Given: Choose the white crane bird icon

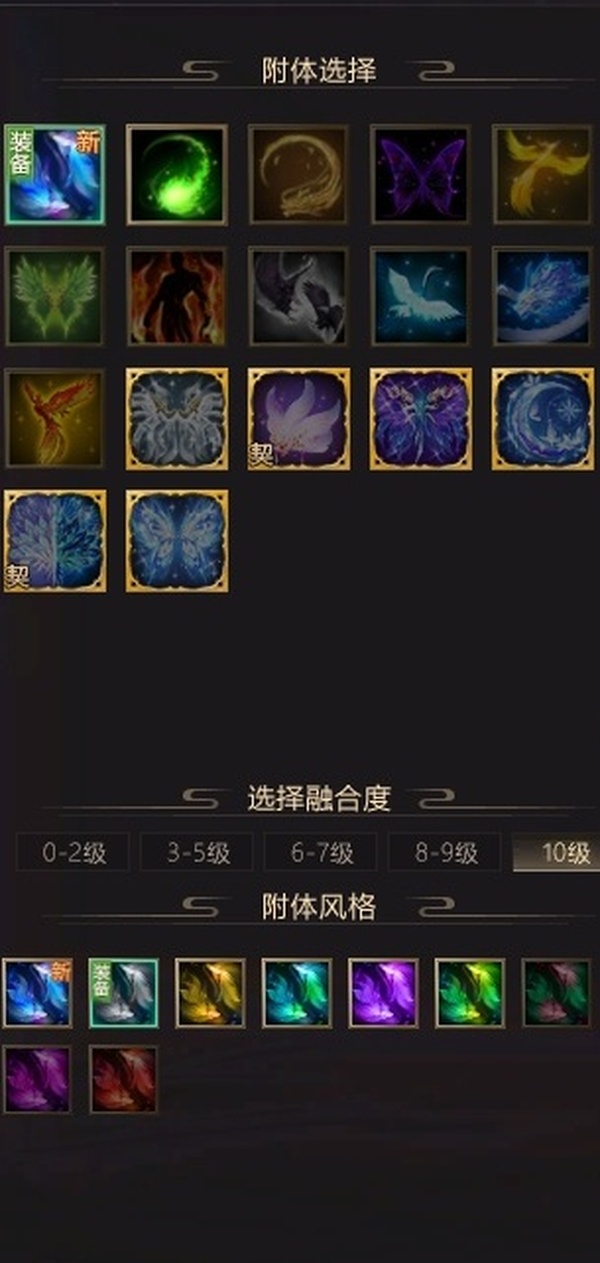Looking at the screenshot, I should 421,296.
